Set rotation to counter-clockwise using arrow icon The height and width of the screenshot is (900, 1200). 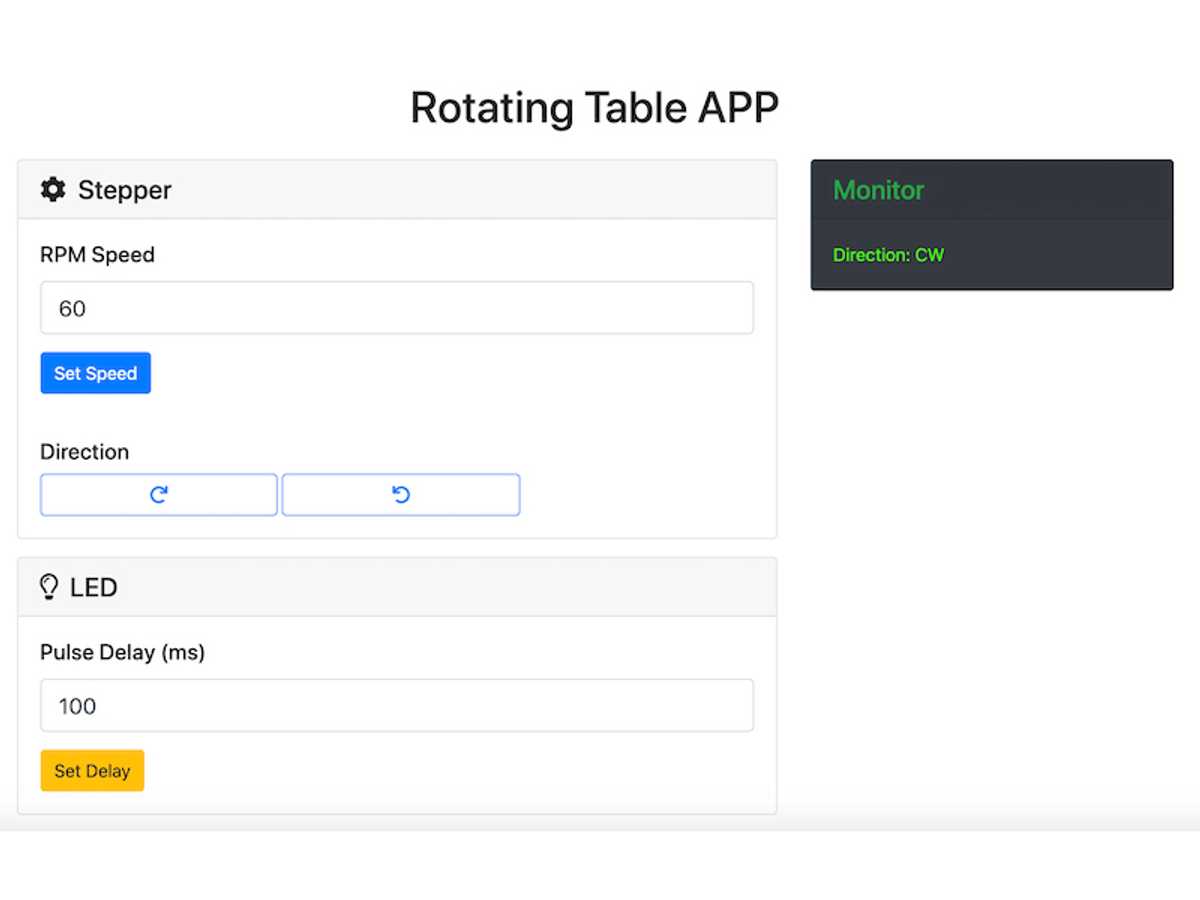(x=401, y=495)
